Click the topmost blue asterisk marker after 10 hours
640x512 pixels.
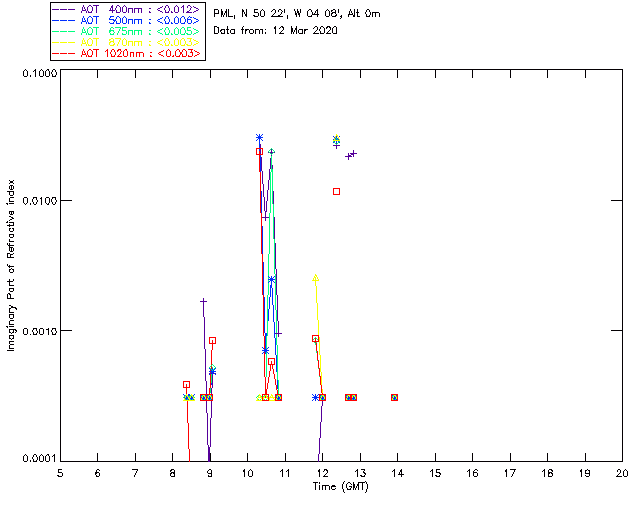point(259,138)
